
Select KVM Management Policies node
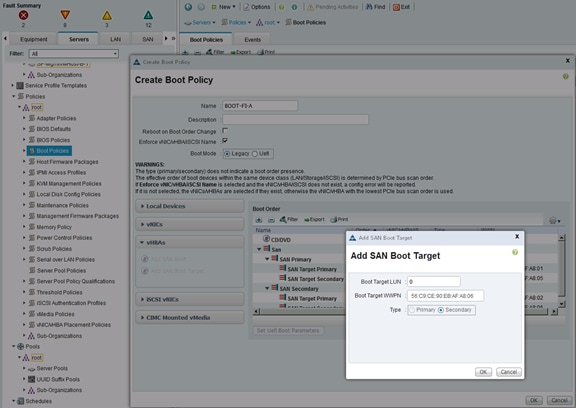point(69,183)
